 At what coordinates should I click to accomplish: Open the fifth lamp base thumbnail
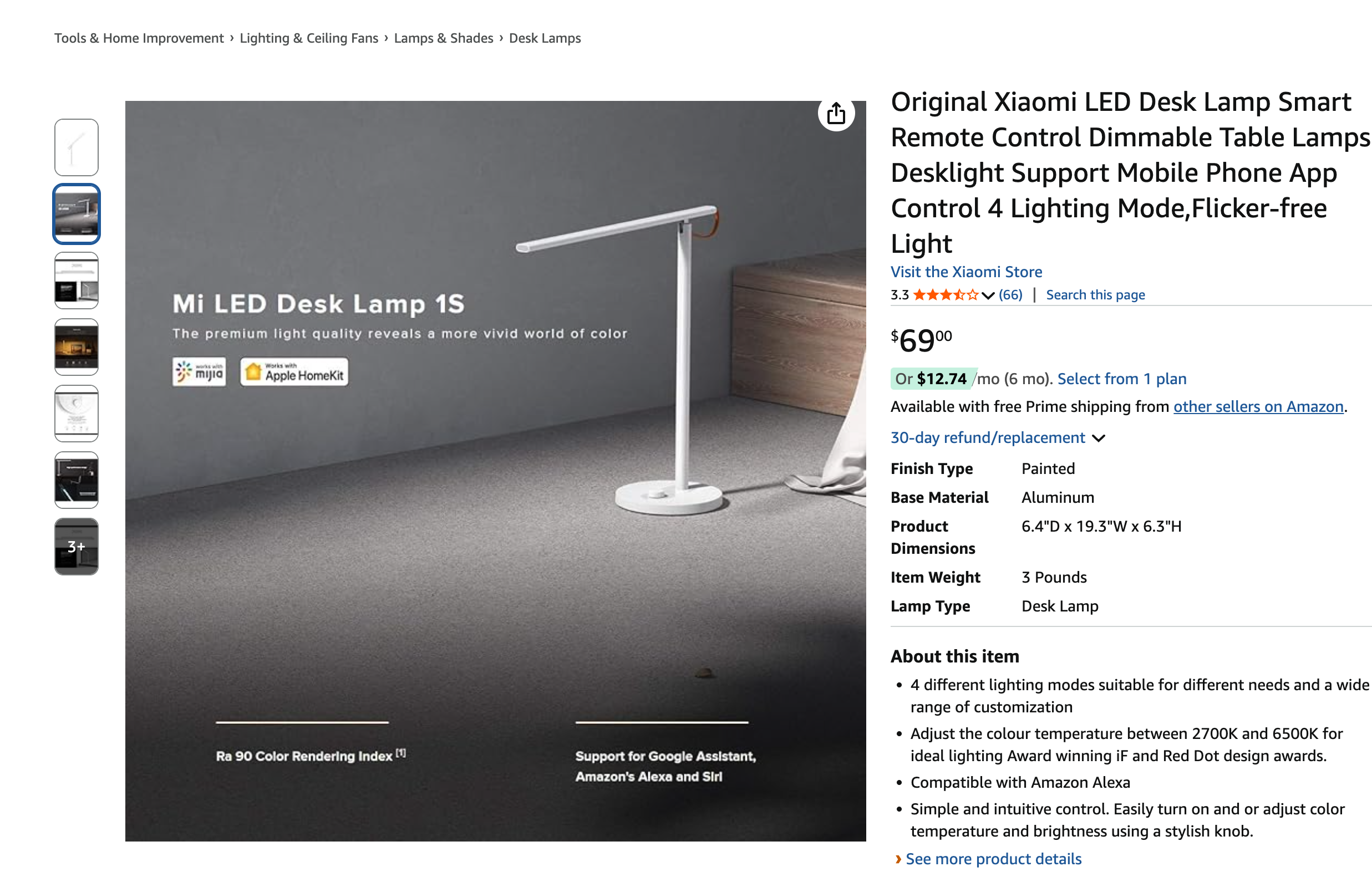click(x=77, y=414)
